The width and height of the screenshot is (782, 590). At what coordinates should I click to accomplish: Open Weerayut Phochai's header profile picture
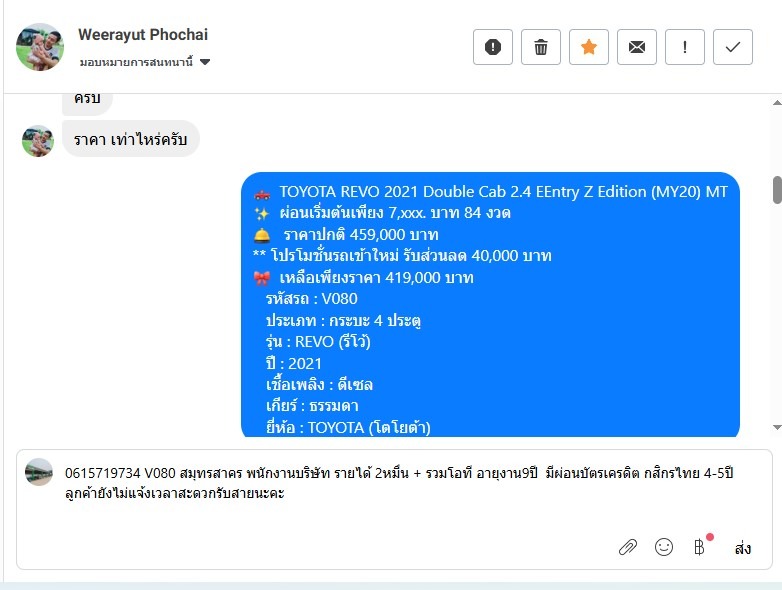pyautogui.click(x=40, y=47)
